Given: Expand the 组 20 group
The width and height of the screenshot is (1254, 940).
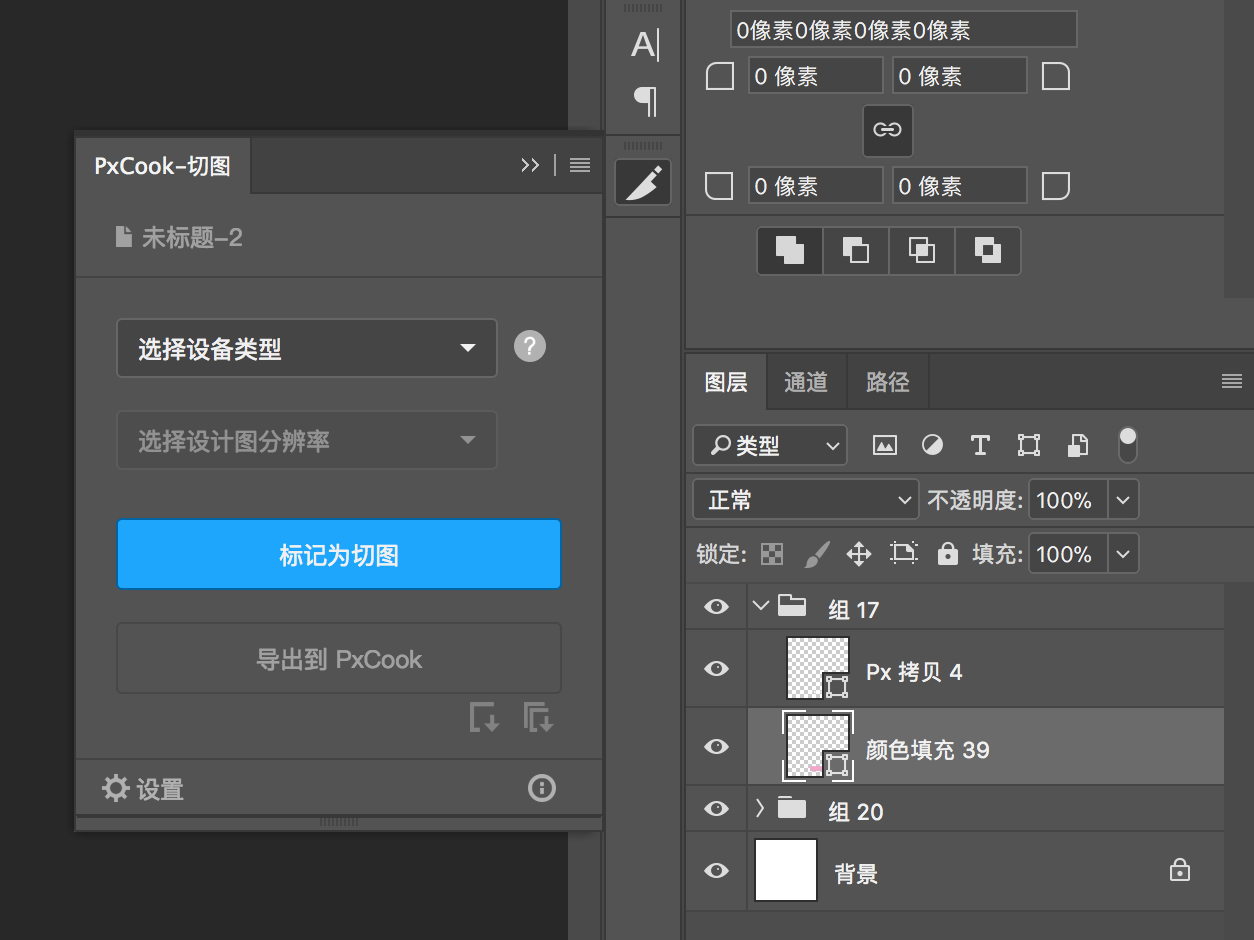Looking at the screenshot, I should [760, 808].
